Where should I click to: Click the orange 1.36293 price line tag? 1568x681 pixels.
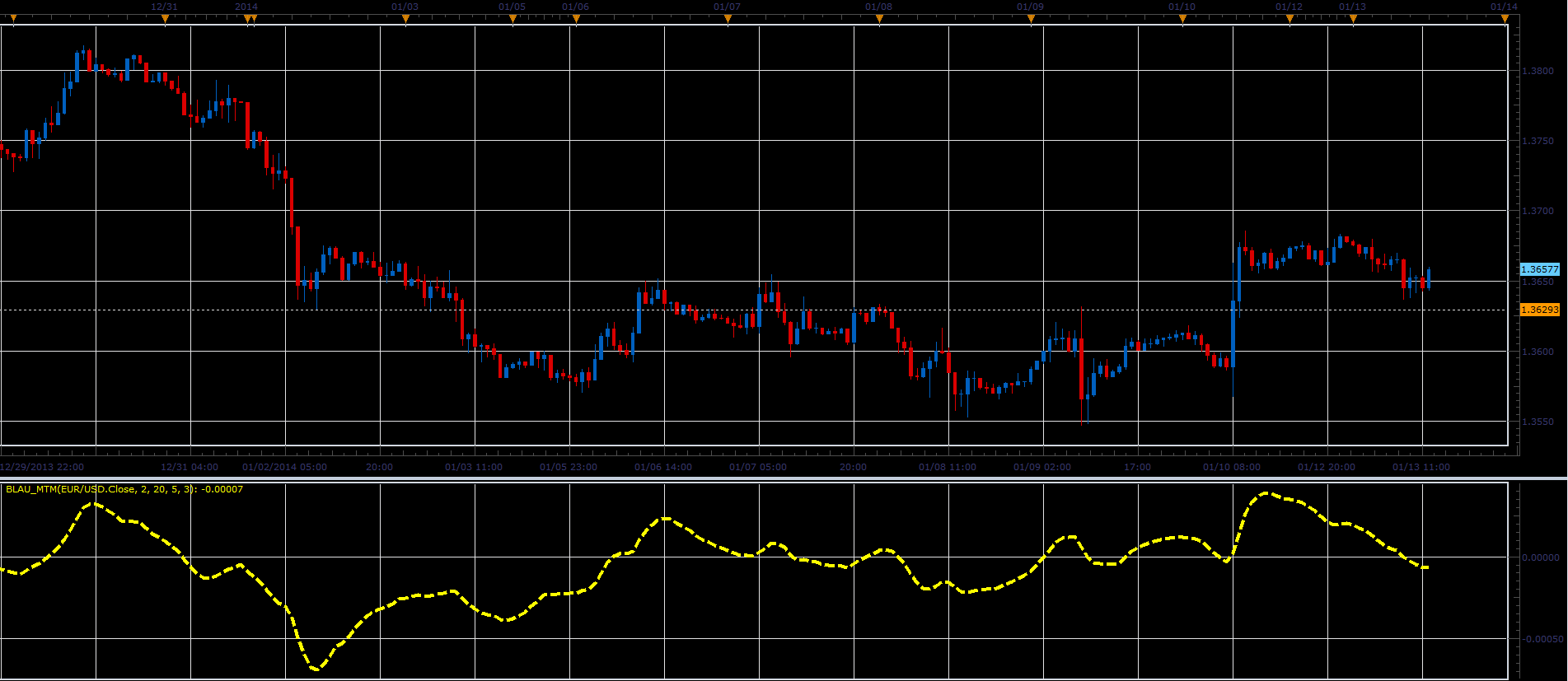click(1540, 310)
